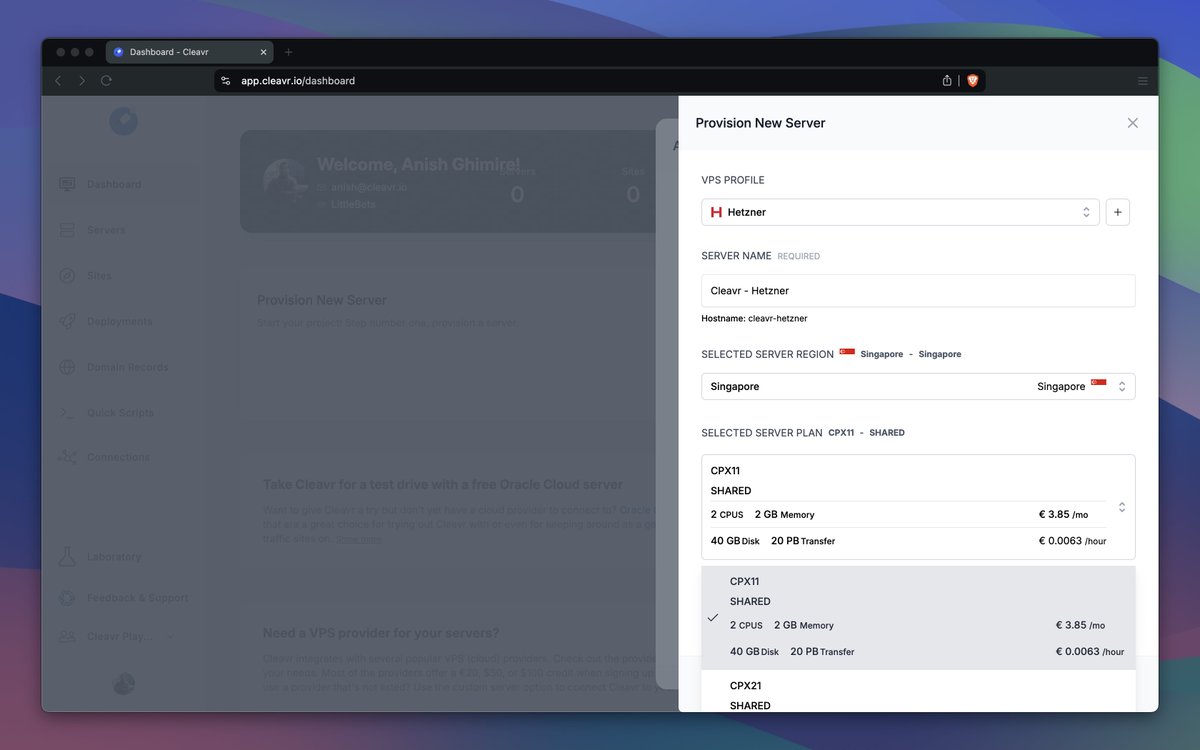This screenshot has width=1200, height=750.
Task: Open Connections via its sidebar icon
Action: (67, 457)
